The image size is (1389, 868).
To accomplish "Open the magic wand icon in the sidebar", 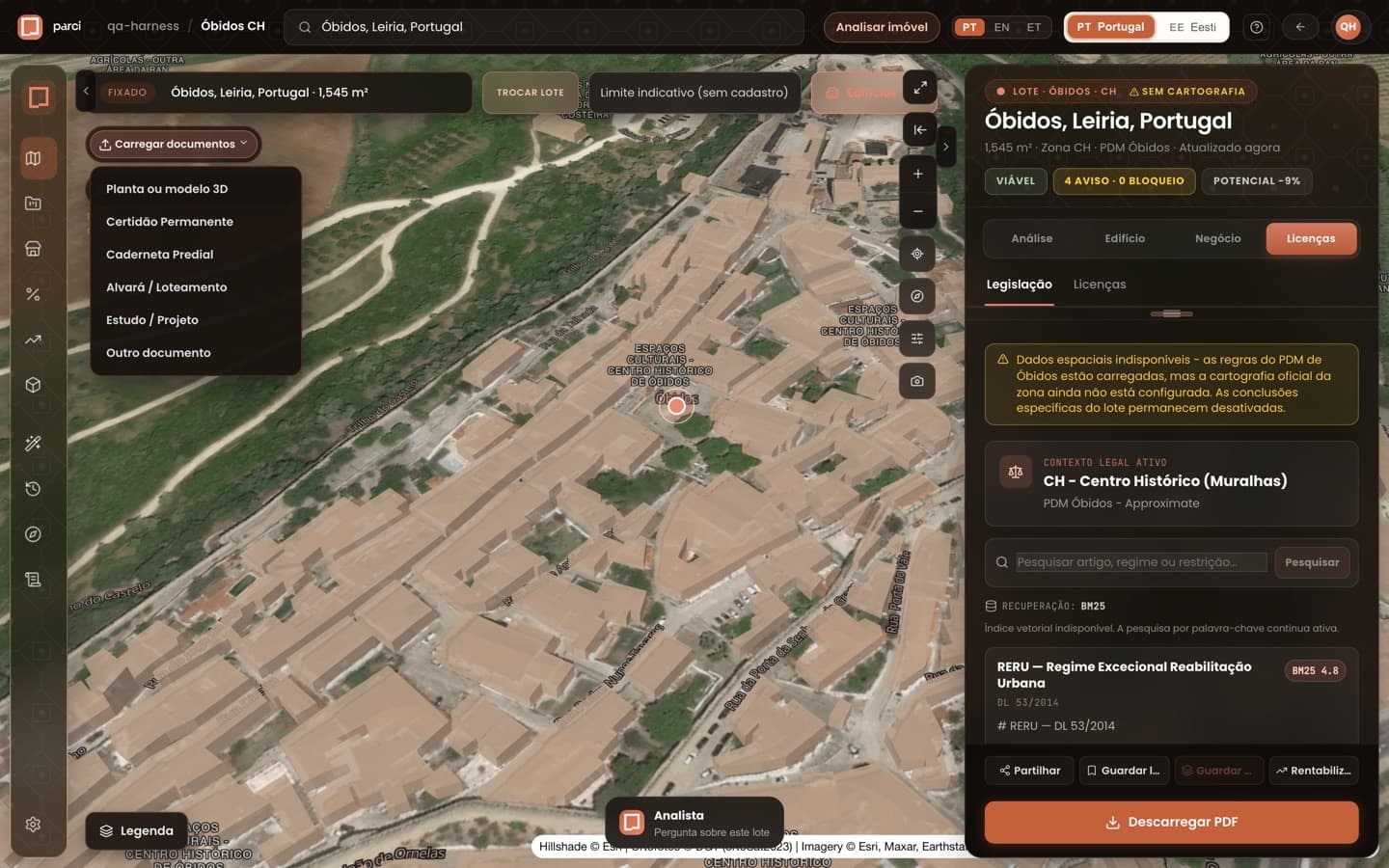I will [34, 444].
